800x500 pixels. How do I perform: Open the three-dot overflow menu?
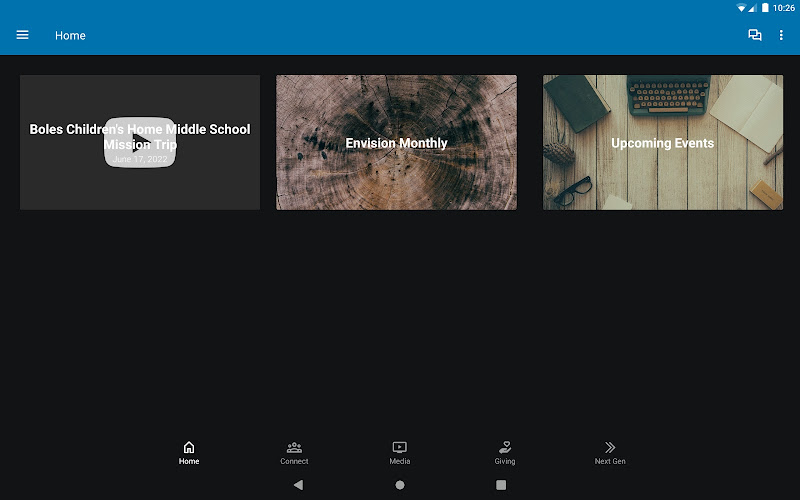point(781,35)
